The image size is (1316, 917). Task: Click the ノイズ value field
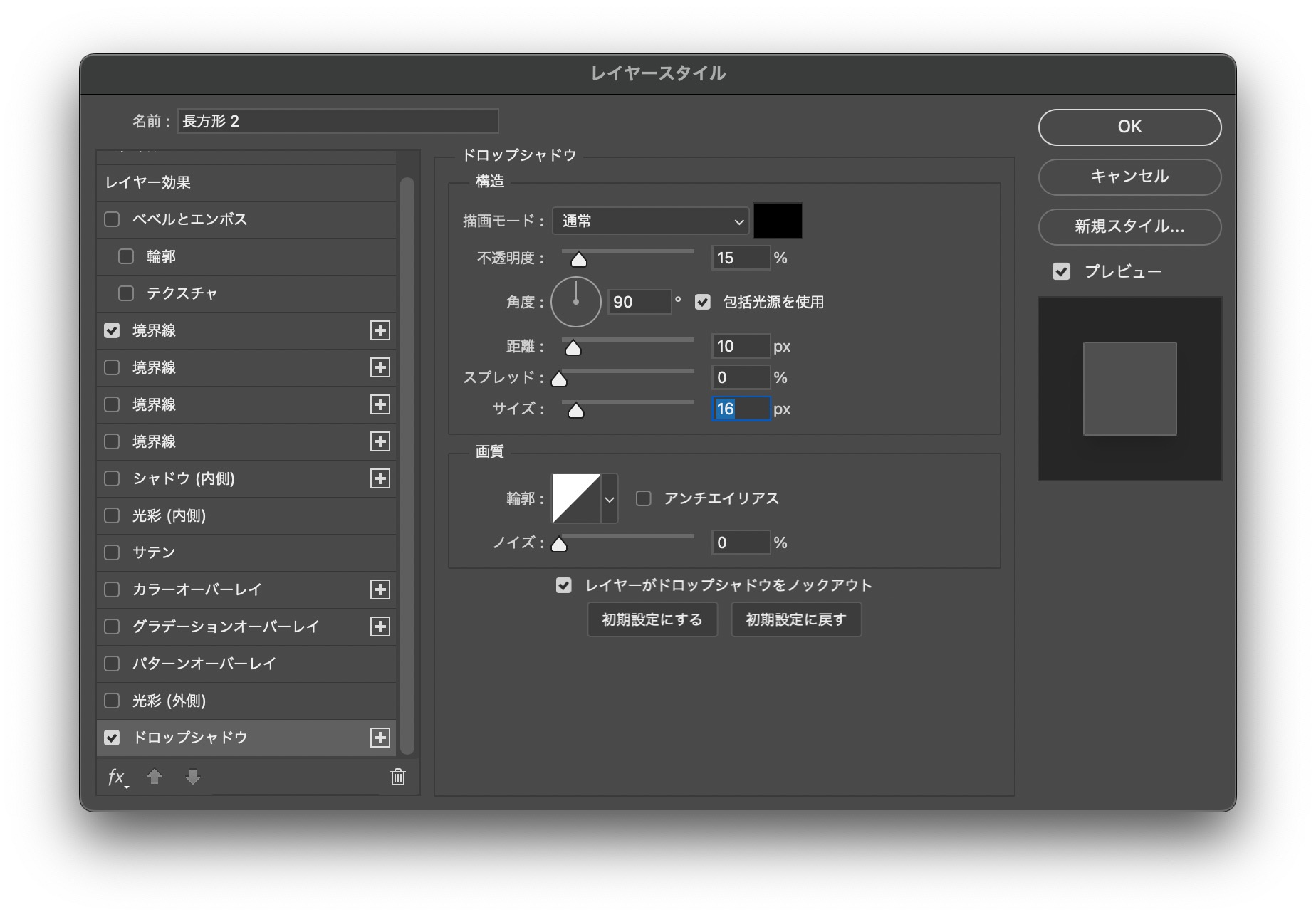(x=741, y=543)
